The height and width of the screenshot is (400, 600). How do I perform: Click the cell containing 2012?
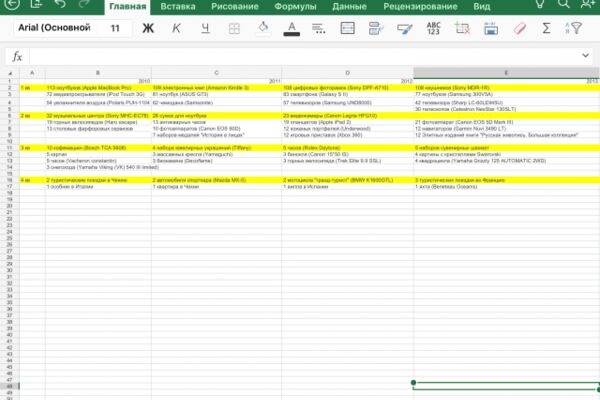pyautogui.click(x=347, y=81)
